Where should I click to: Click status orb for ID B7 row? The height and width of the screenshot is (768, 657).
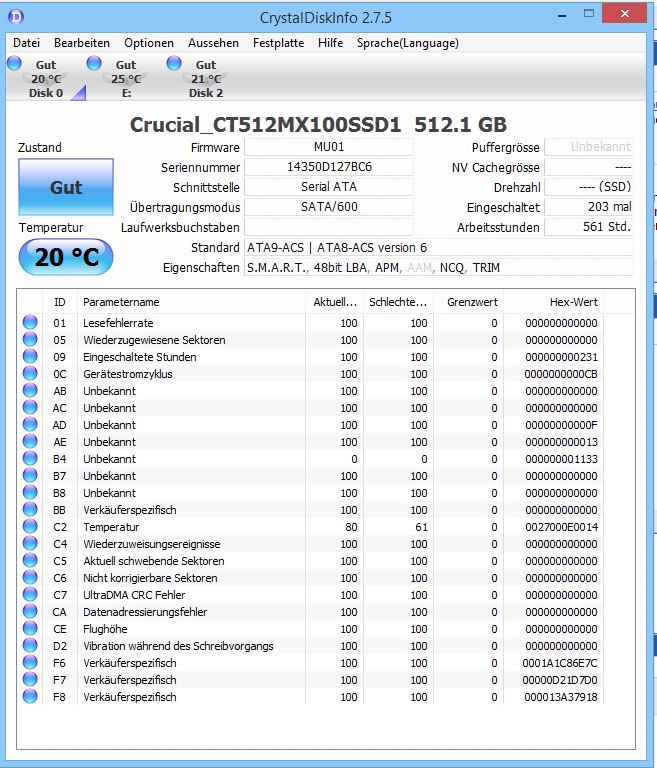[30, 475]
